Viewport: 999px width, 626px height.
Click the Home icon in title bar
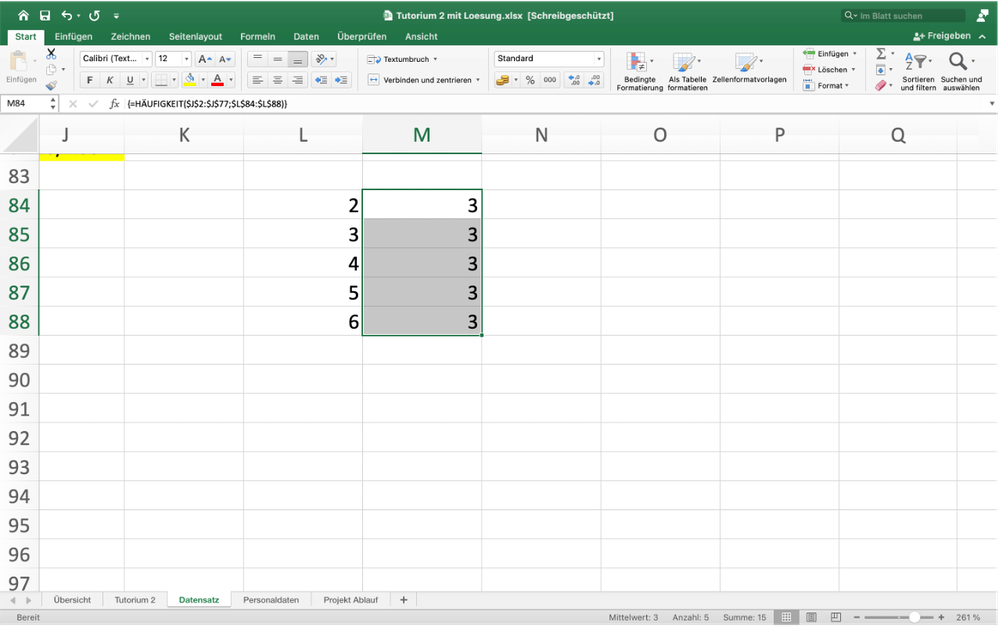[24, 15]
